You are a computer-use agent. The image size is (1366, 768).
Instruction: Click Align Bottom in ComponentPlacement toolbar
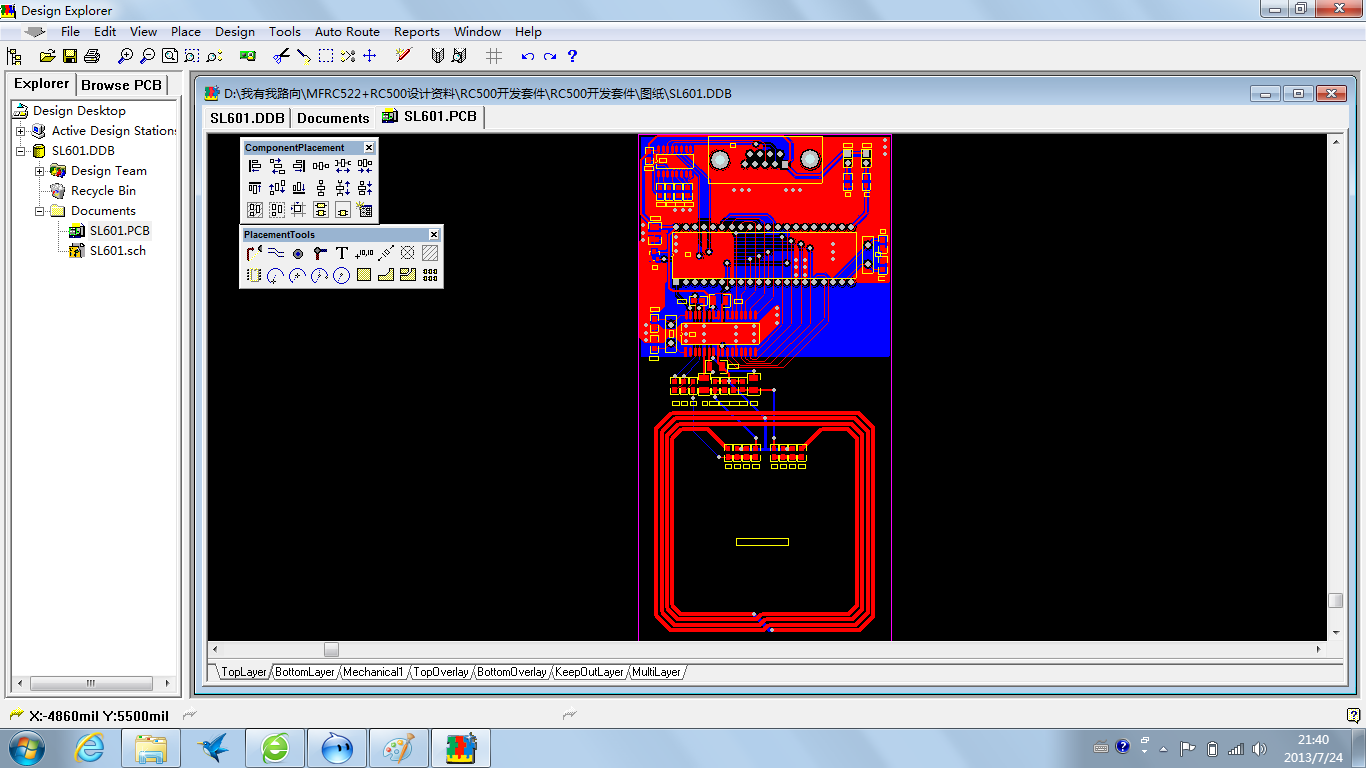pyautogui.click(x=299, y=188)
